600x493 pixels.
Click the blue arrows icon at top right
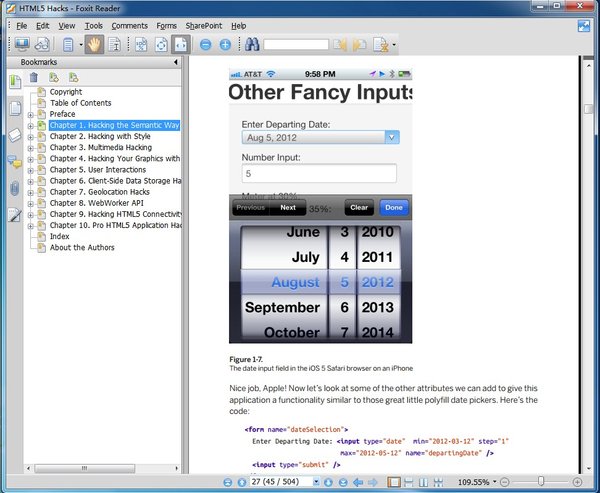pos(584,26)
